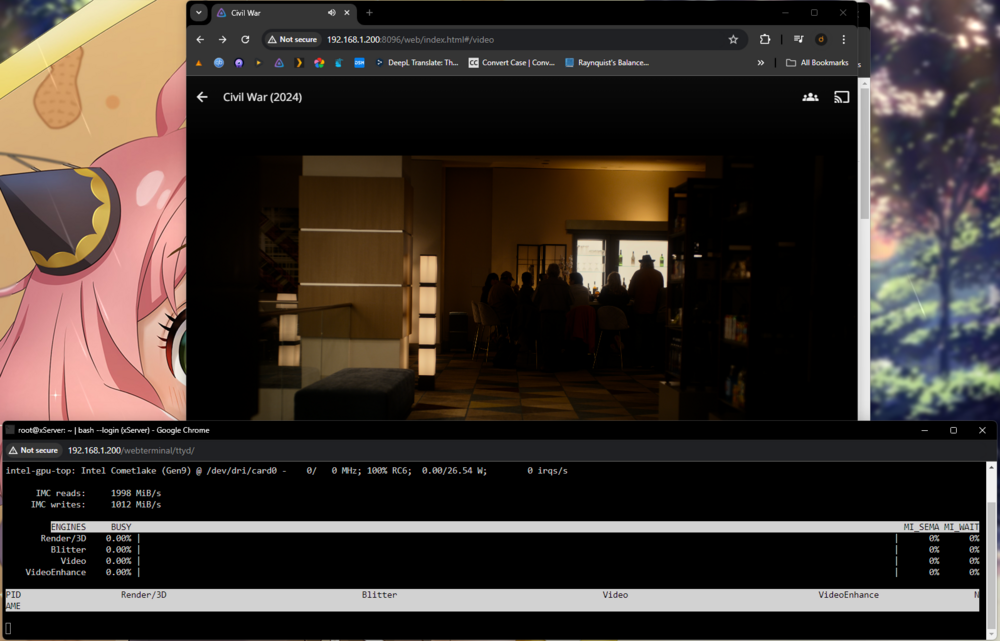Focus terminal window URL 192.168.1.200/webterminal/ttyd/
Image resolution: width=1000 pixels, height=641 pixels.
[x=131, y=450]
